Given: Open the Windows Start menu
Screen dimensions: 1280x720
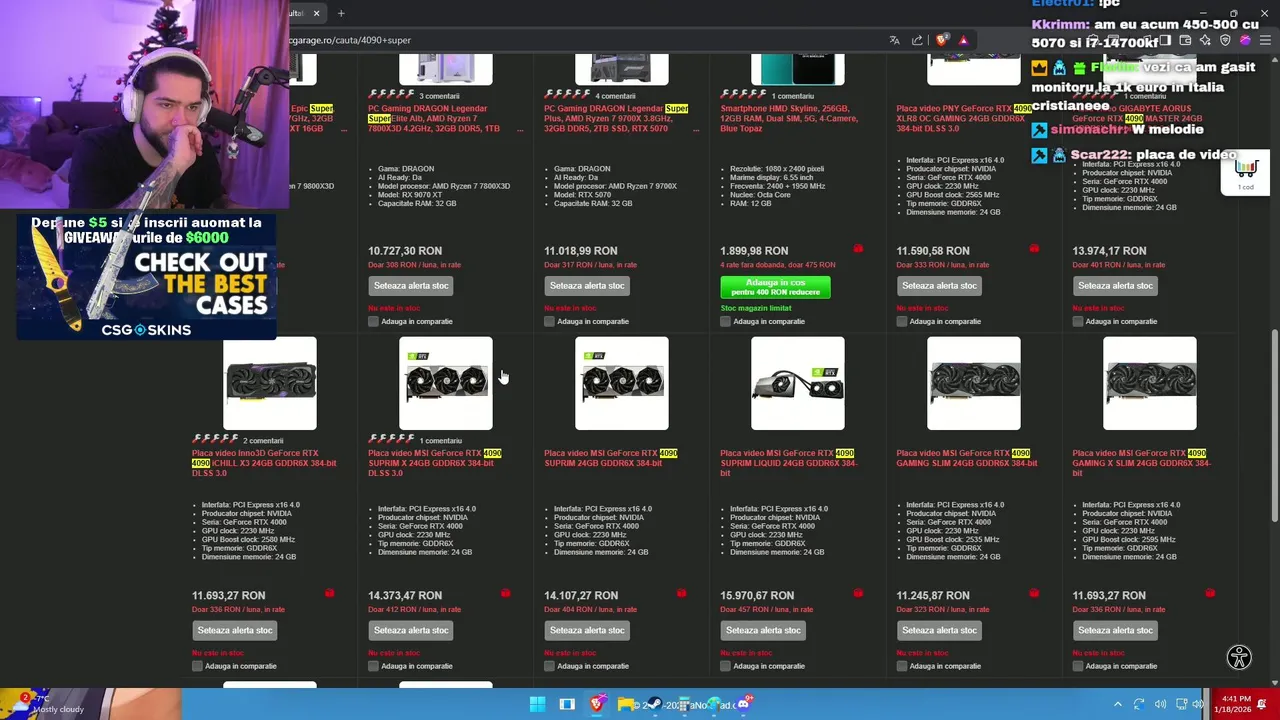Looking at the screenshot, I should coord(537,704).
